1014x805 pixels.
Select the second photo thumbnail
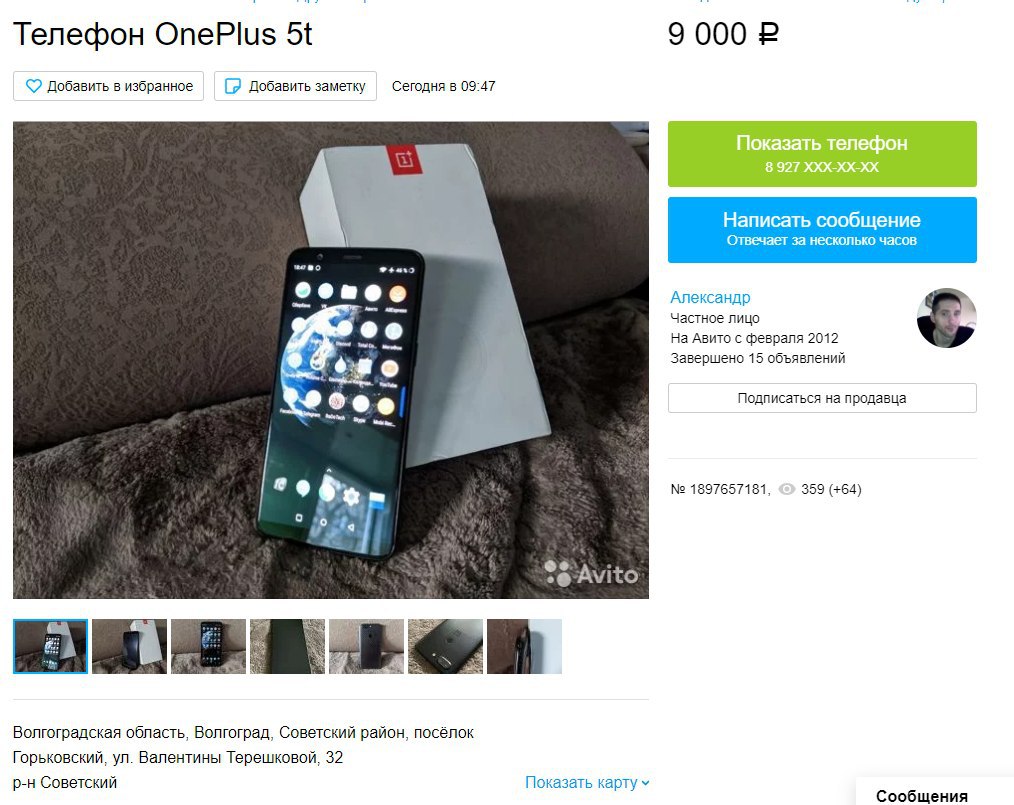click(x=129, y=647)
